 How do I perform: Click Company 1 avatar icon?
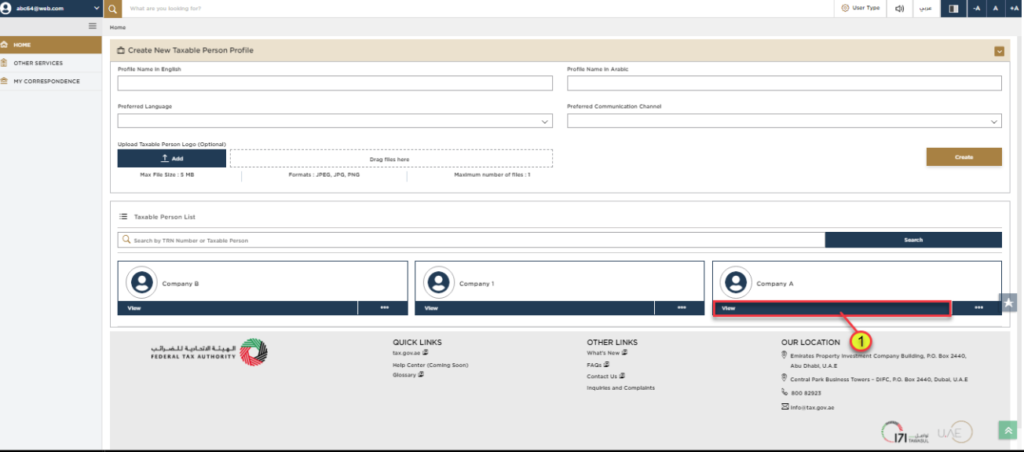click(x=439, y=283)
